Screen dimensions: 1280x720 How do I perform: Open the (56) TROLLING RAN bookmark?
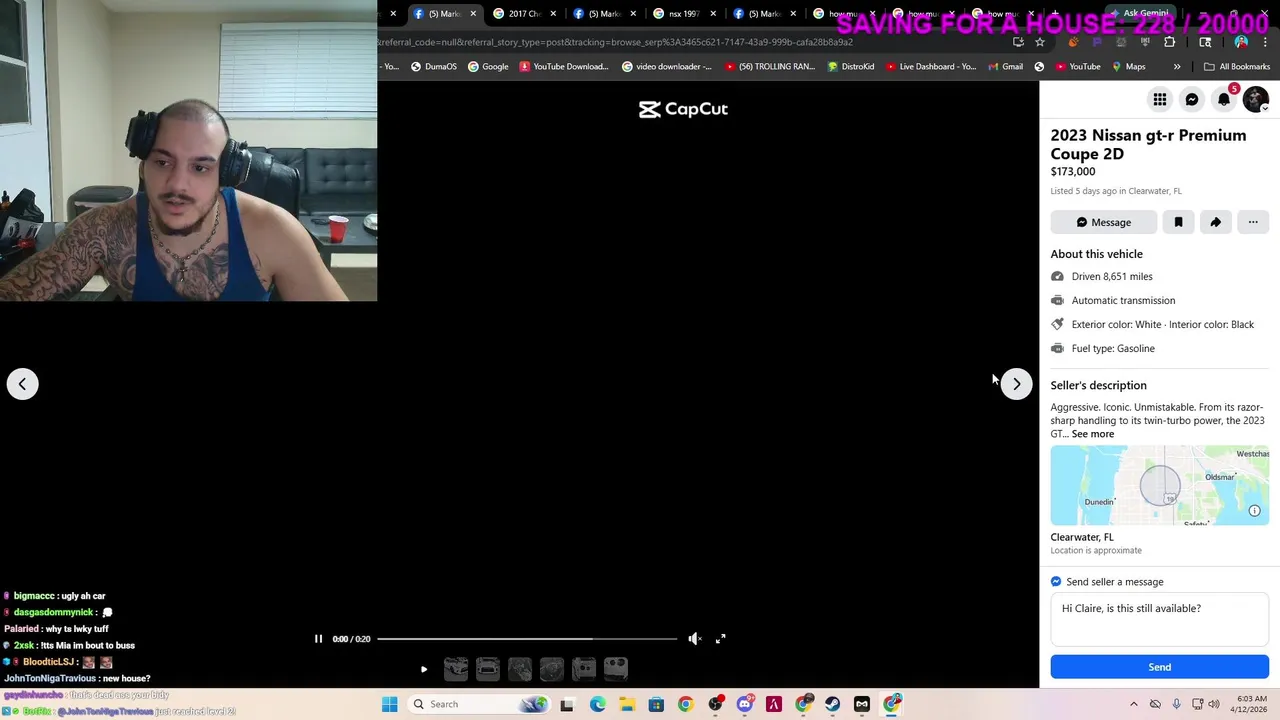pos(769,67)
